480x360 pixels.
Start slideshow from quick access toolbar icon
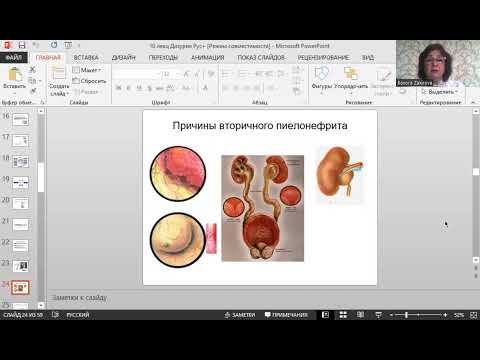(x=68, y=45)
